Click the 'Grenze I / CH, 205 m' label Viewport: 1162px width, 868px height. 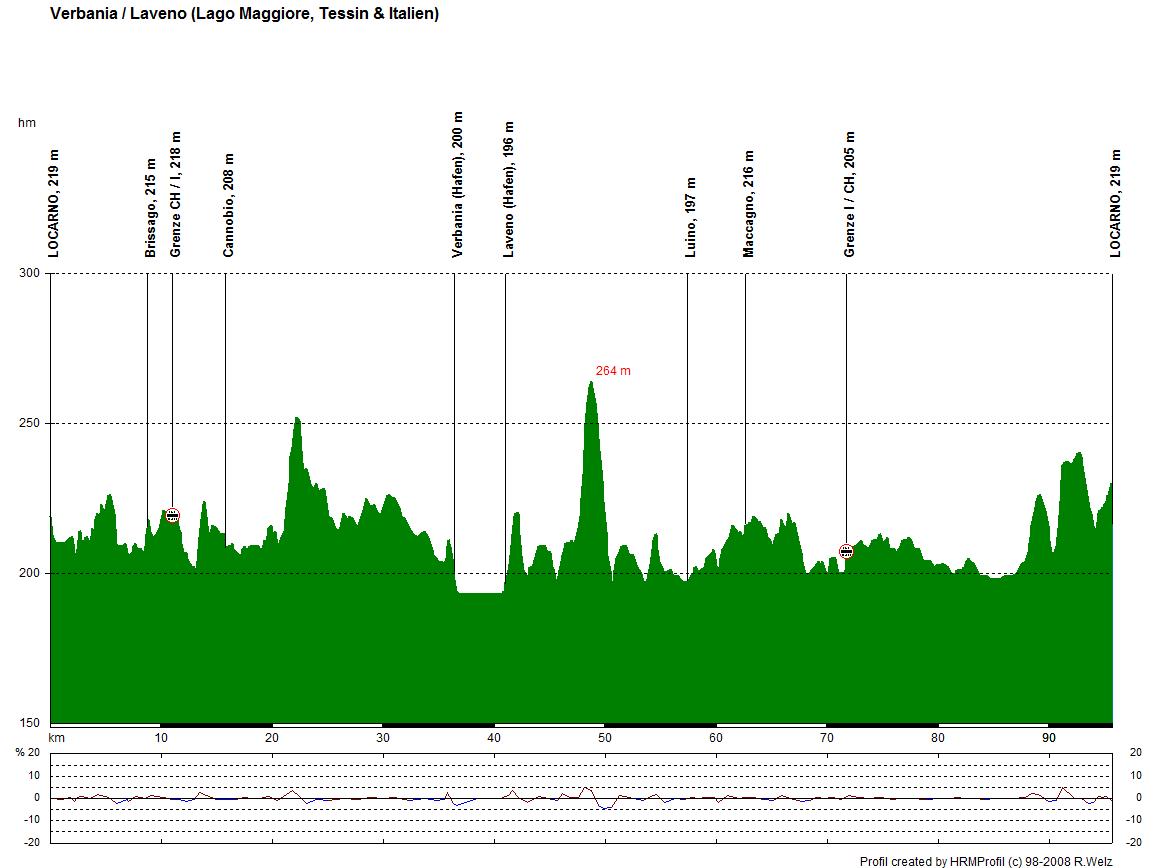849,194
